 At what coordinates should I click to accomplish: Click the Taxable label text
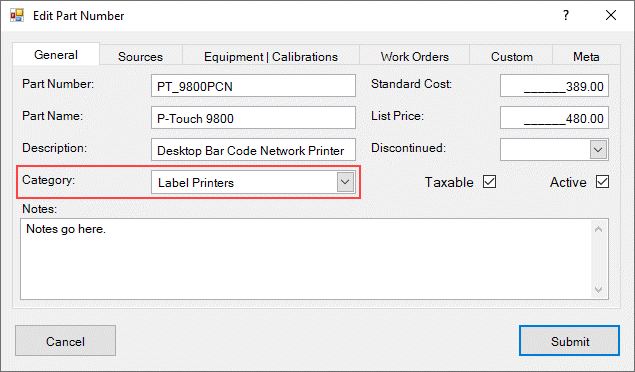tap(449, 182)
